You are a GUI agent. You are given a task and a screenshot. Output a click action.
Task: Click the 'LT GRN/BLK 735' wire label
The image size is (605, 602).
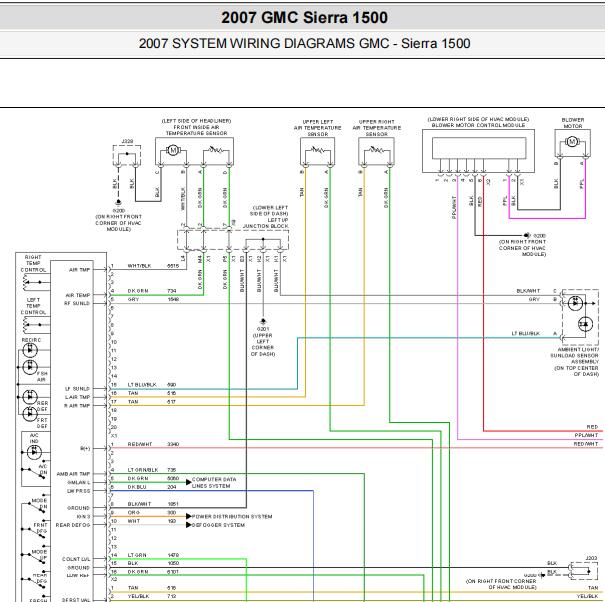pos(152,470)
